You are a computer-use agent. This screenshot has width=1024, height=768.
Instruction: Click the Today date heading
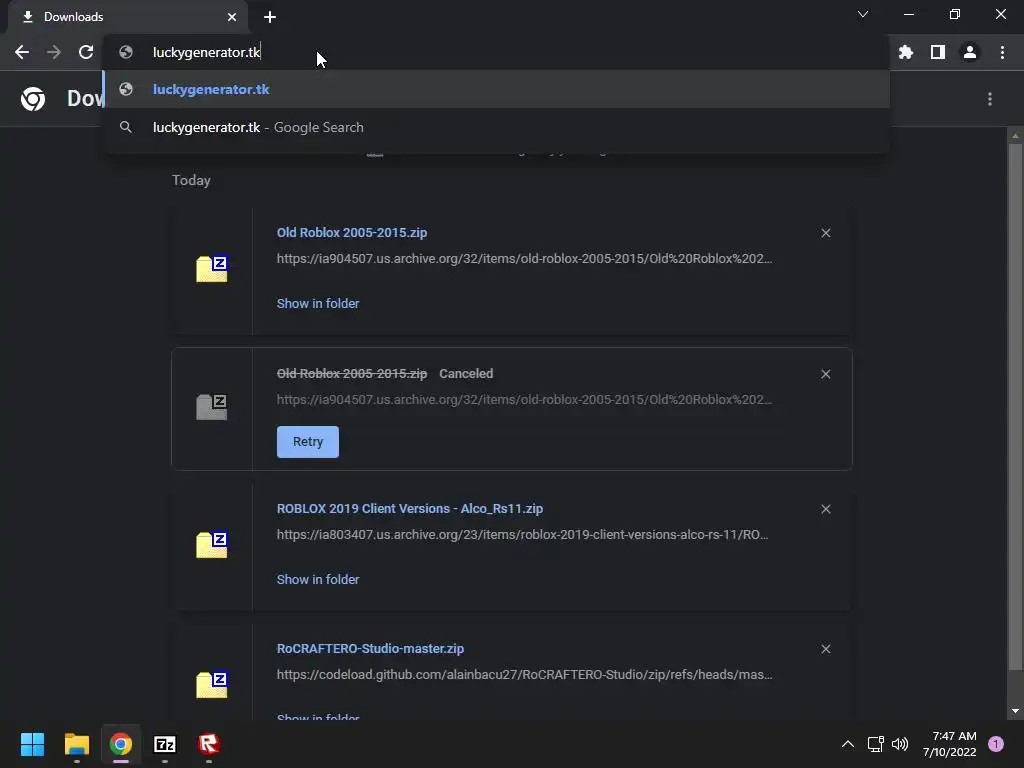click(191, 180)
